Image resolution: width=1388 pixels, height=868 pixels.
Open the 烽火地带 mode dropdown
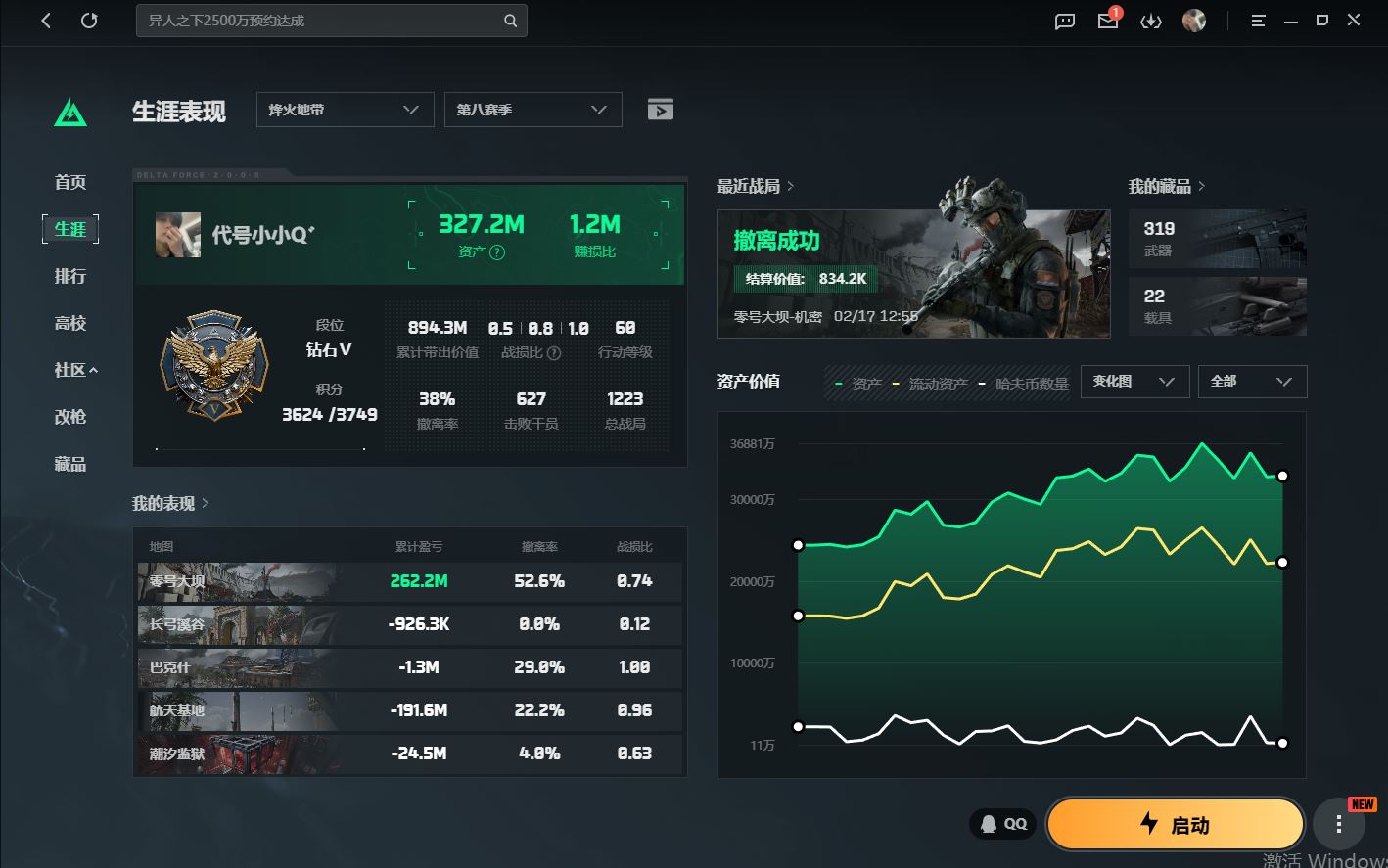click(345, 110)
